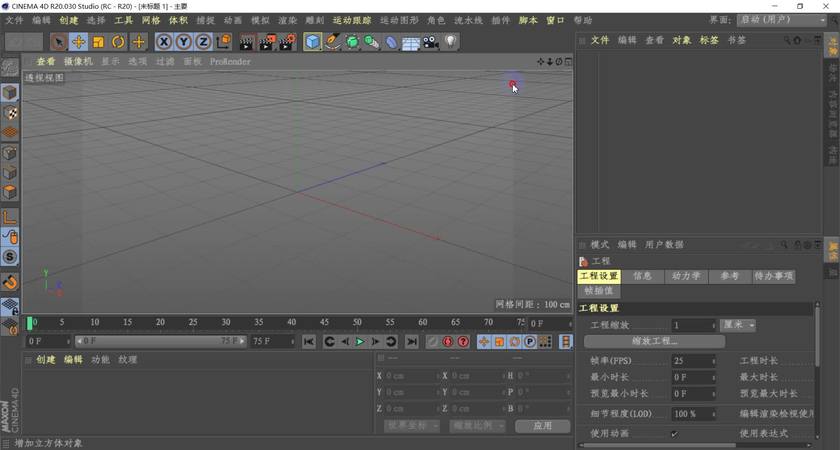Open the 文件 menu in main menu bar

[14, 20]
